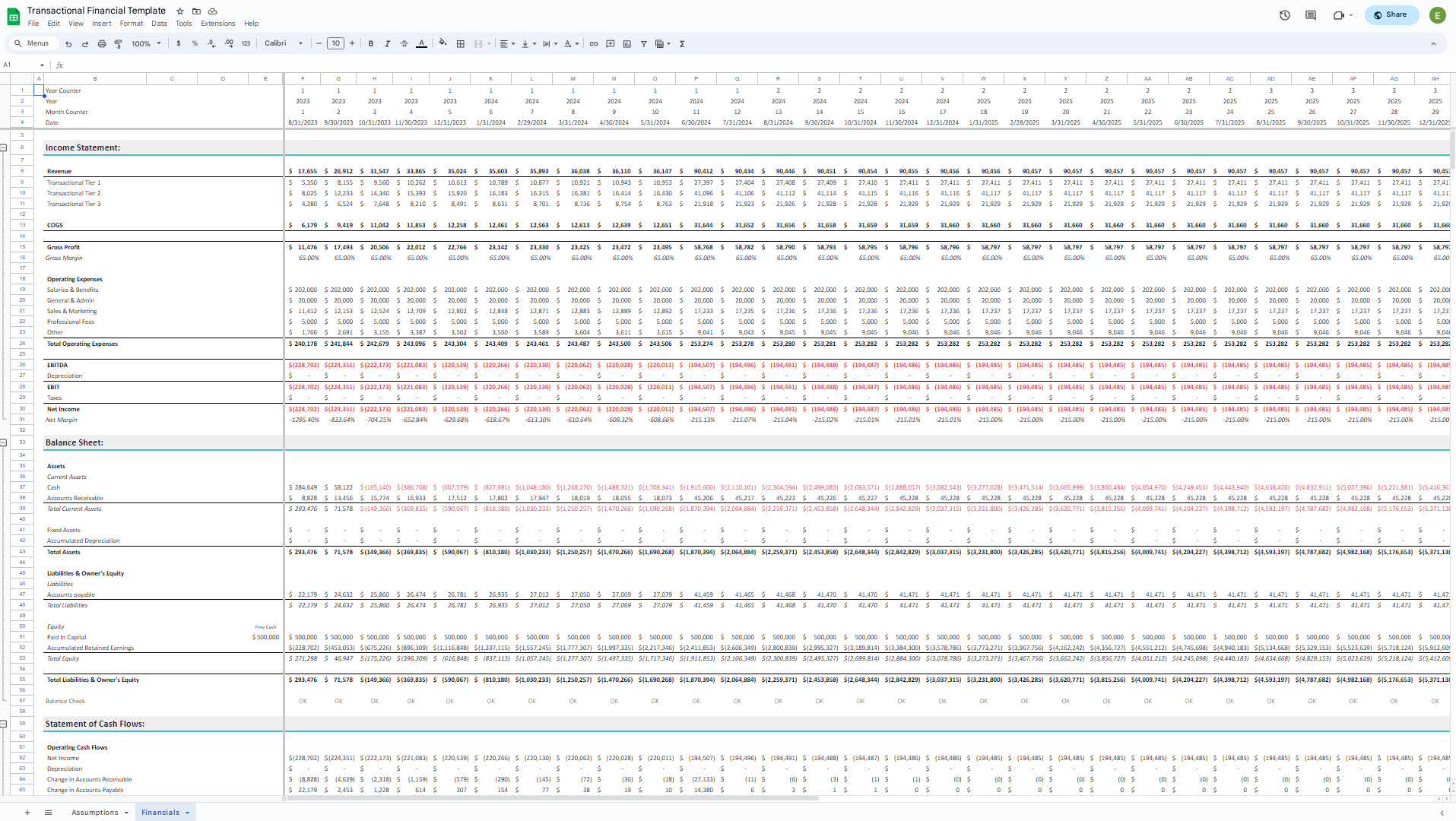Viewport: 1456px width, 821px height.
Task: Click the Undo icon
Action: [68, 44]
